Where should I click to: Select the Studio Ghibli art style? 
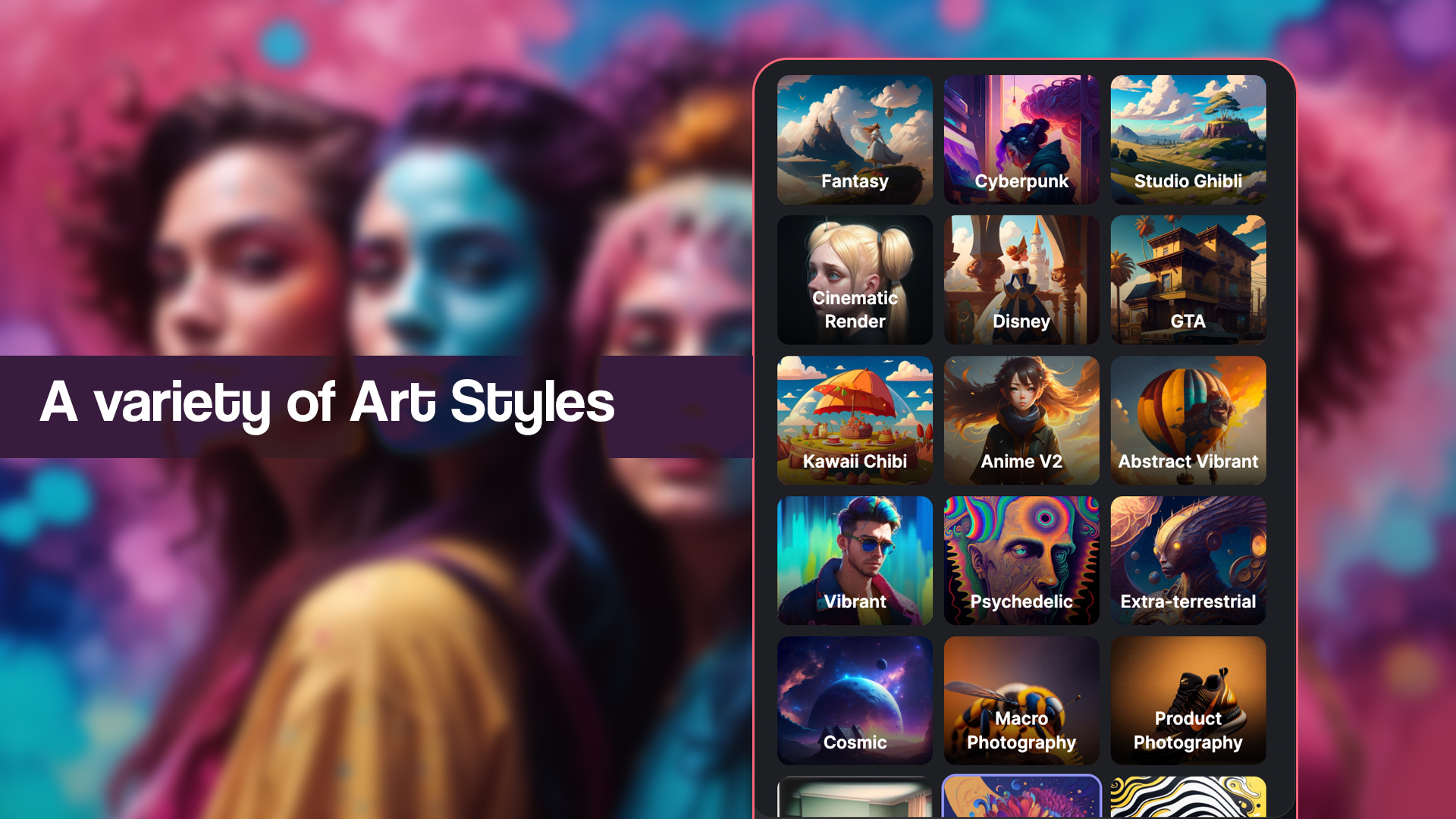coord(1188,139)
